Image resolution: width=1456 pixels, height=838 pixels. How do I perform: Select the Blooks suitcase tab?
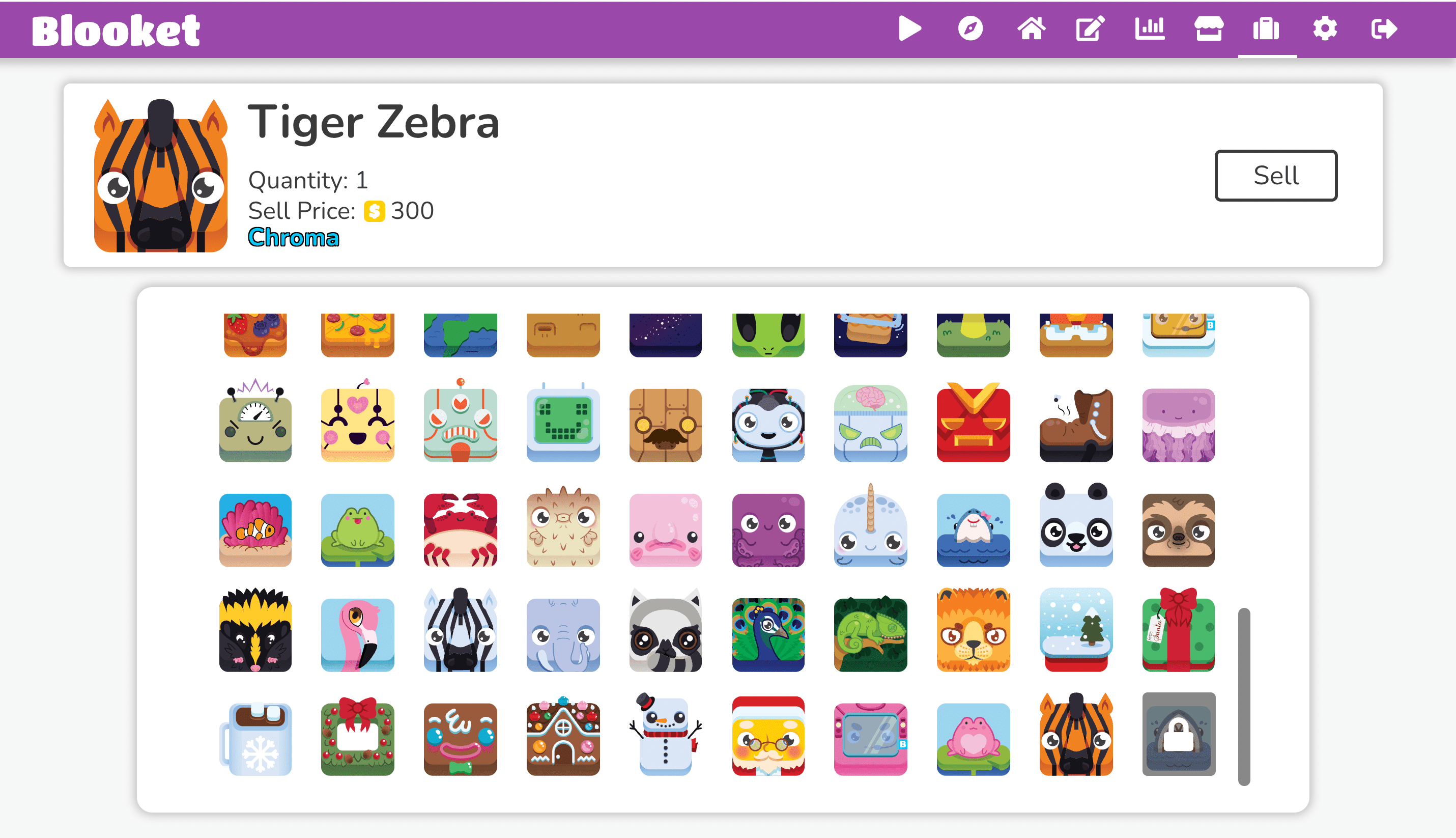click(x=1266, y=29)
